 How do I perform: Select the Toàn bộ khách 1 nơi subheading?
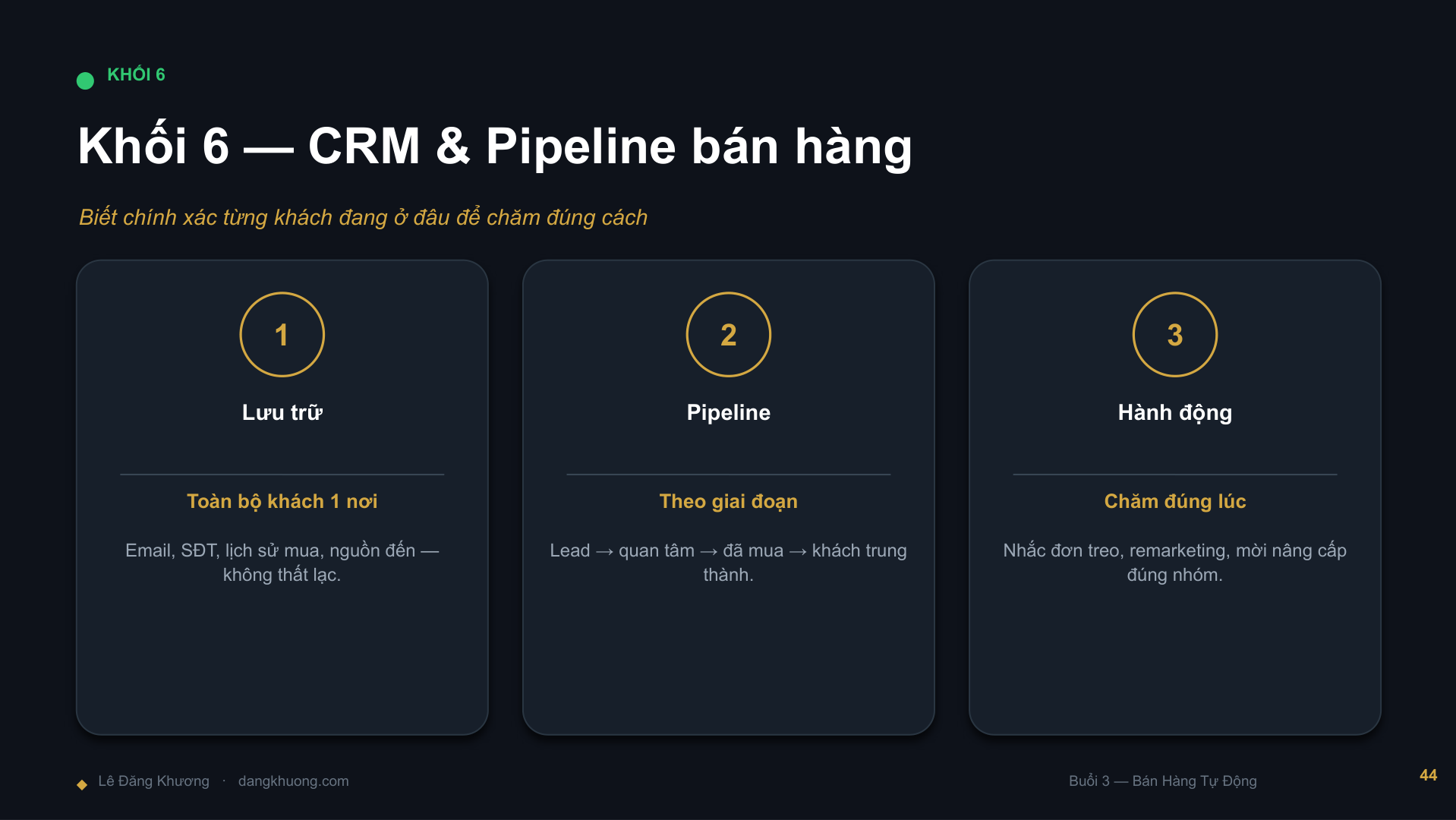282,501
